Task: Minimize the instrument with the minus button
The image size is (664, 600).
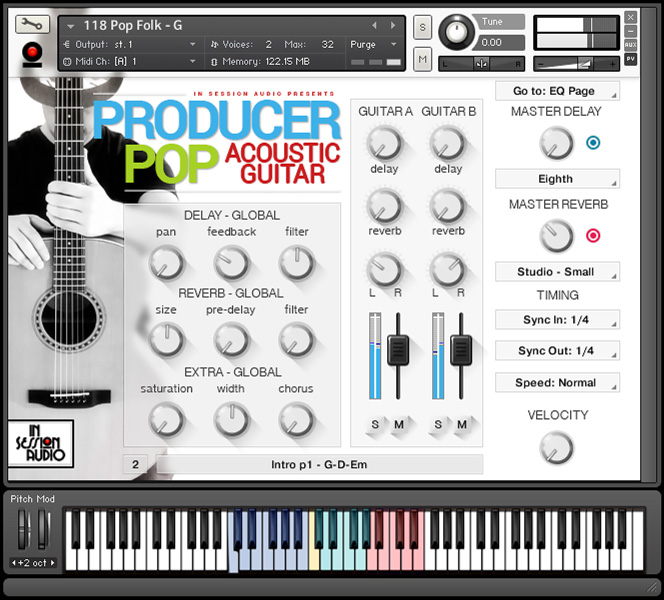Action: point(631,31)
